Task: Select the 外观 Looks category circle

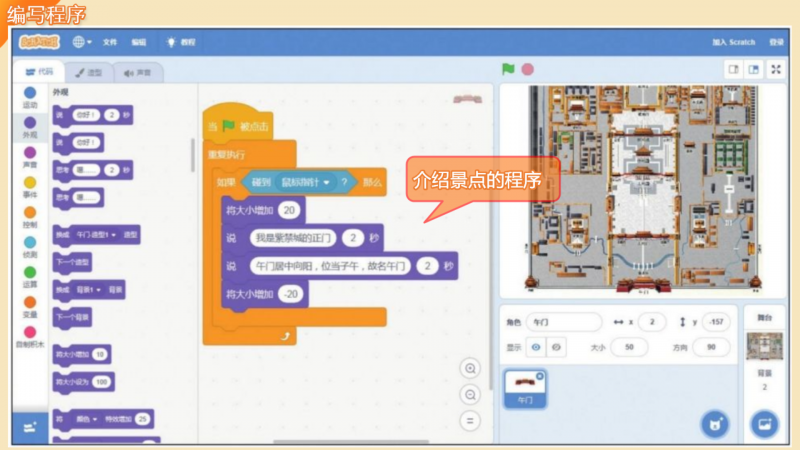Action: (30, 122)
